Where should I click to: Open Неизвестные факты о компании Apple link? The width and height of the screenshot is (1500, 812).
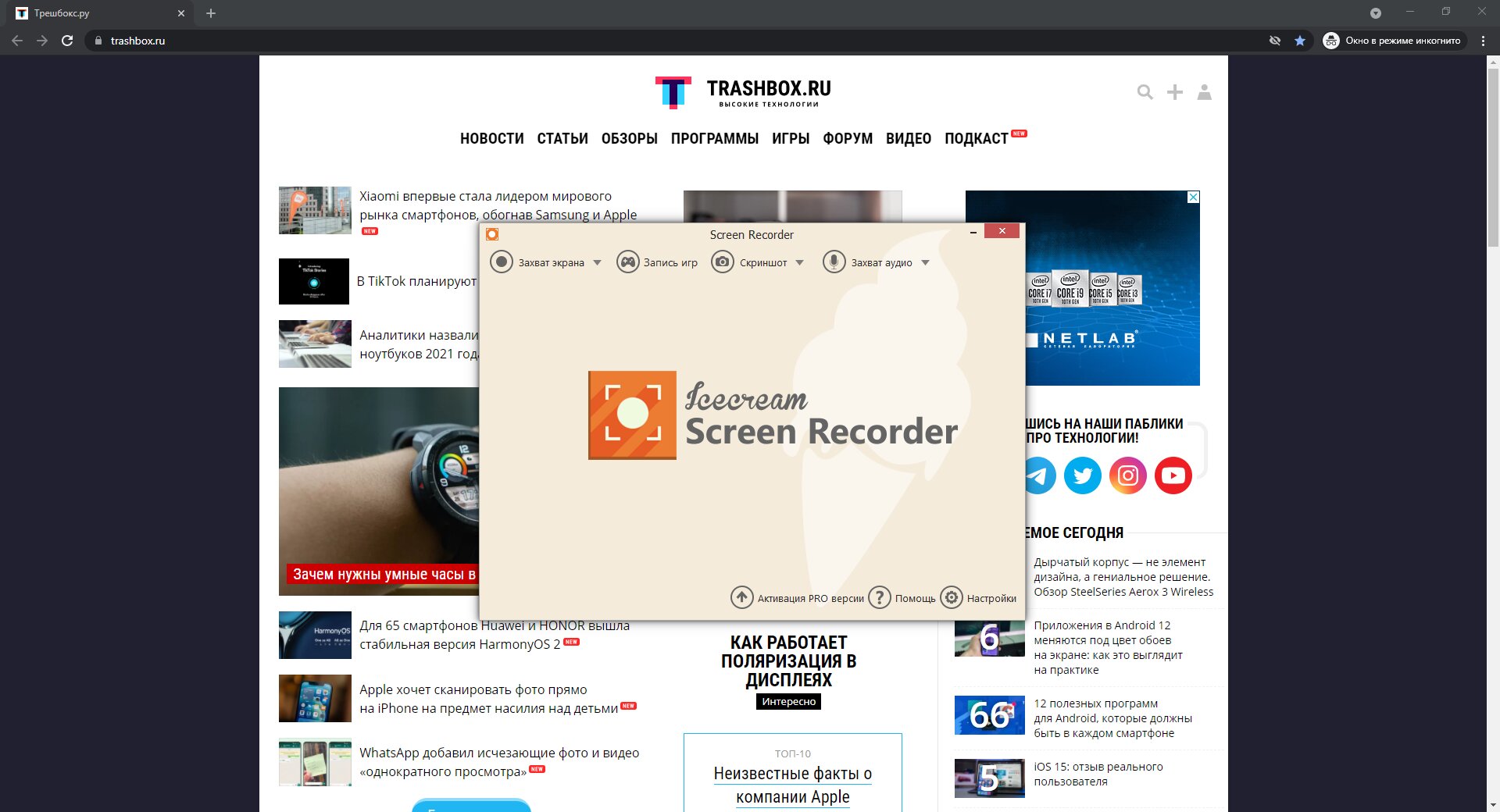coord(792,785)
